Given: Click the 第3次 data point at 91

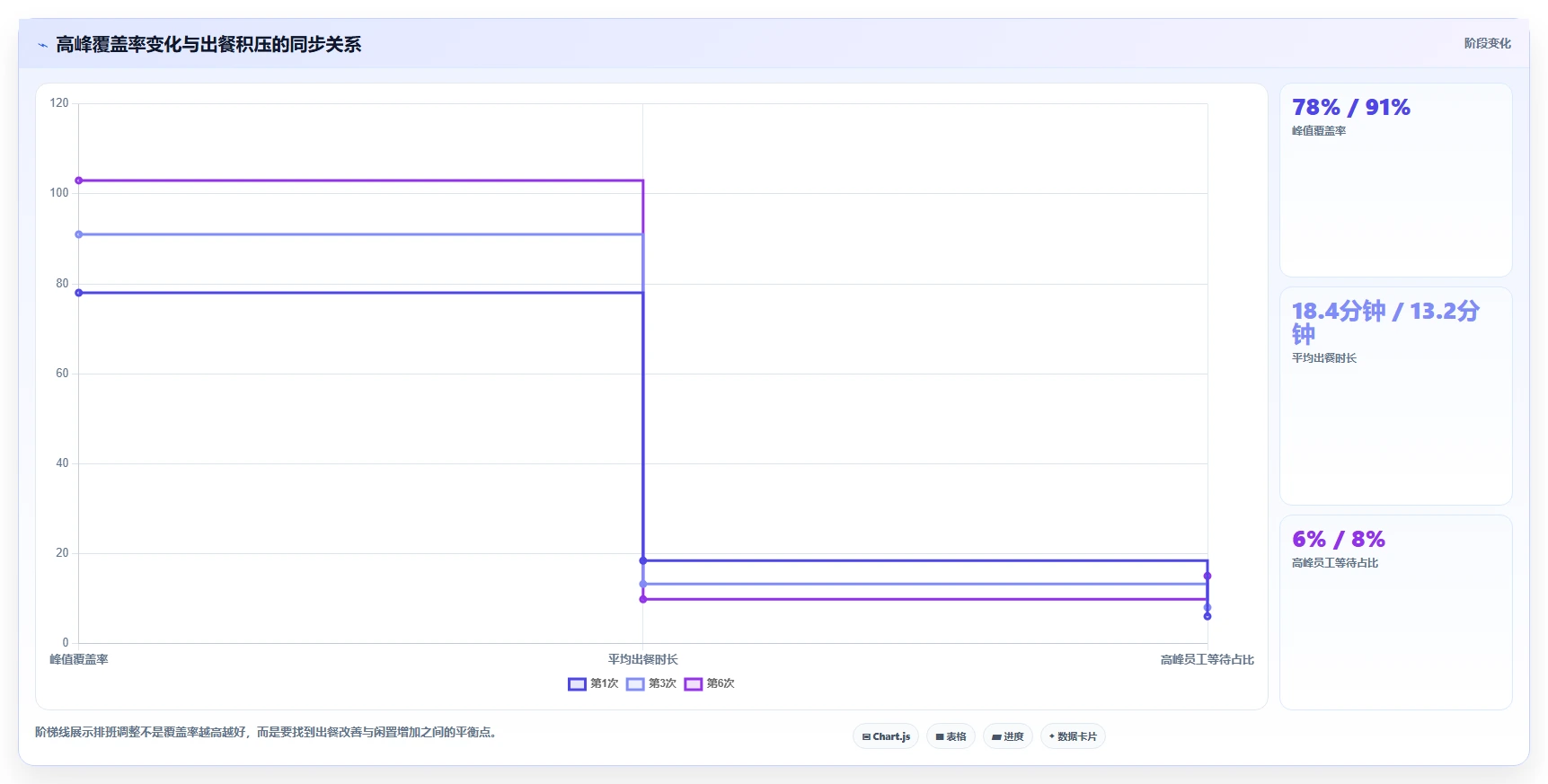Looking at the screenshot, I should click(x=79, y=234).
